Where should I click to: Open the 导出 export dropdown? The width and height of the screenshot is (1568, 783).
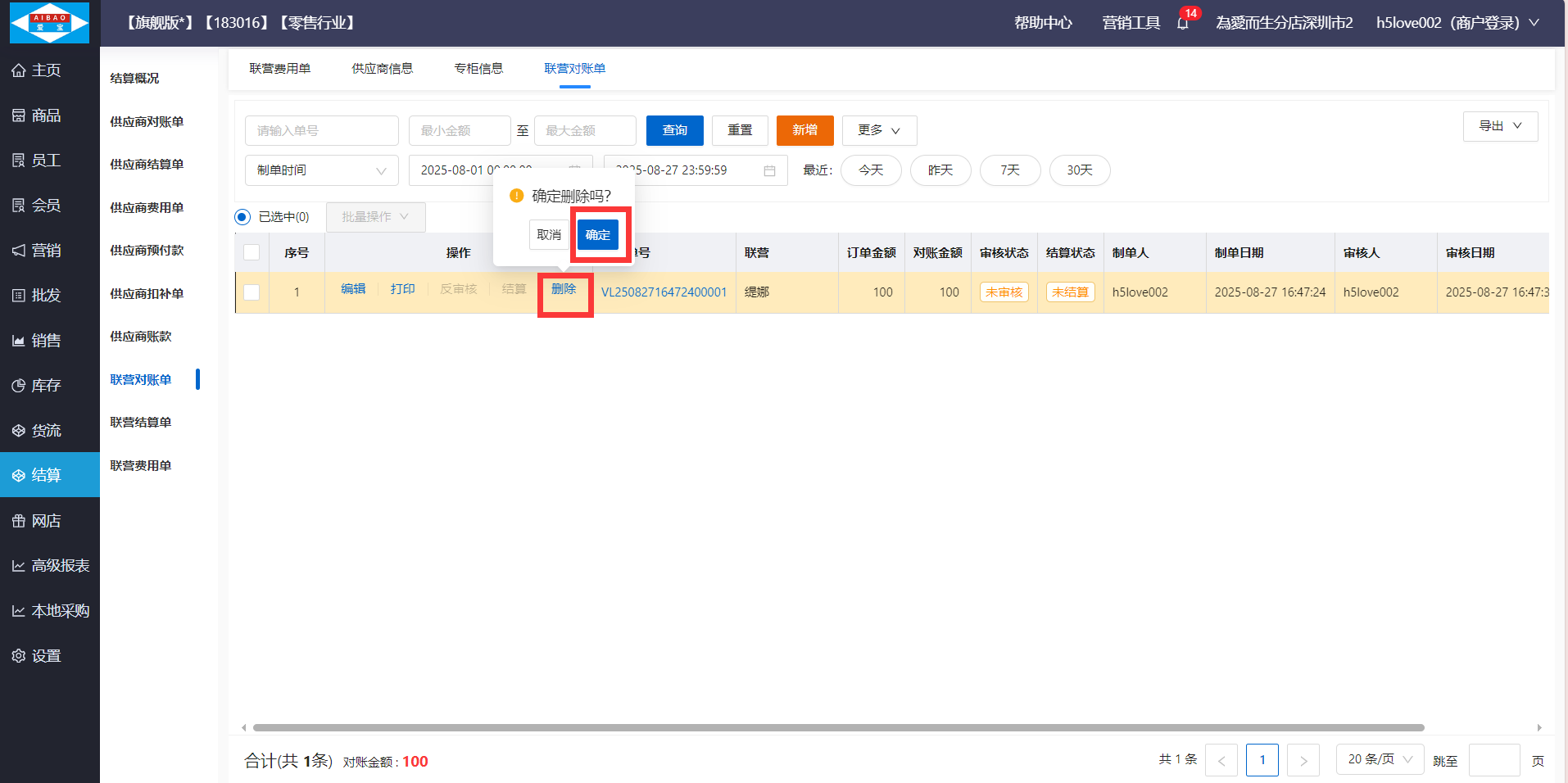(1499, 126)
